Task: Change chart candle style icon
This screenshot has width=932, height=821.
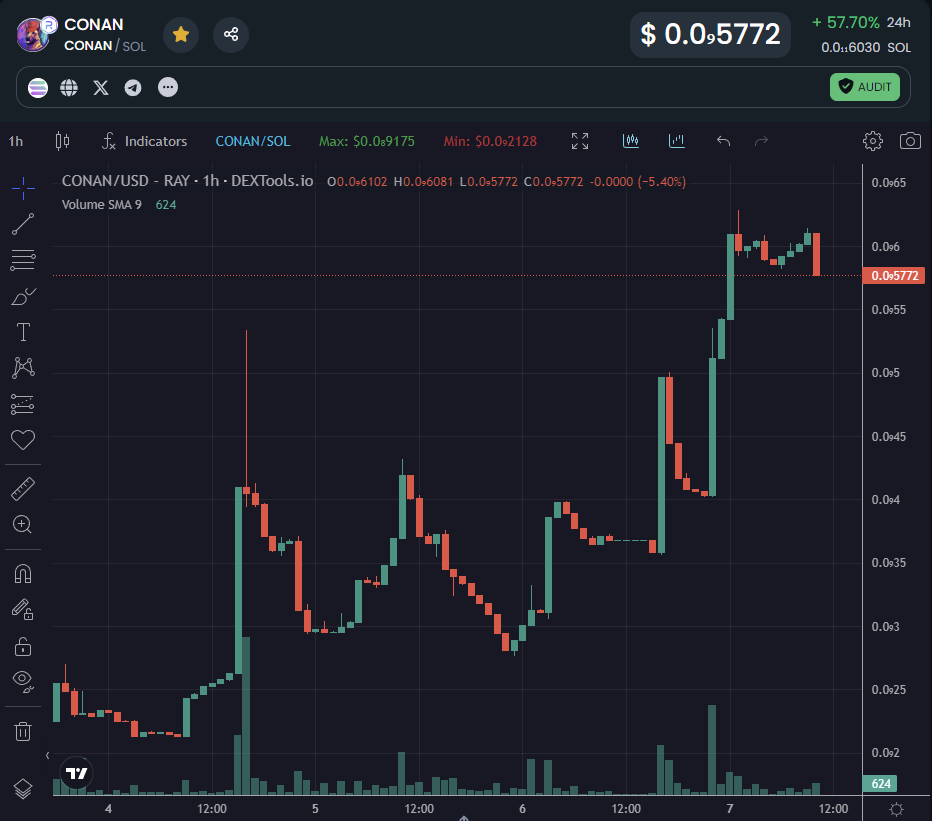Action: [x=62, y=141]
